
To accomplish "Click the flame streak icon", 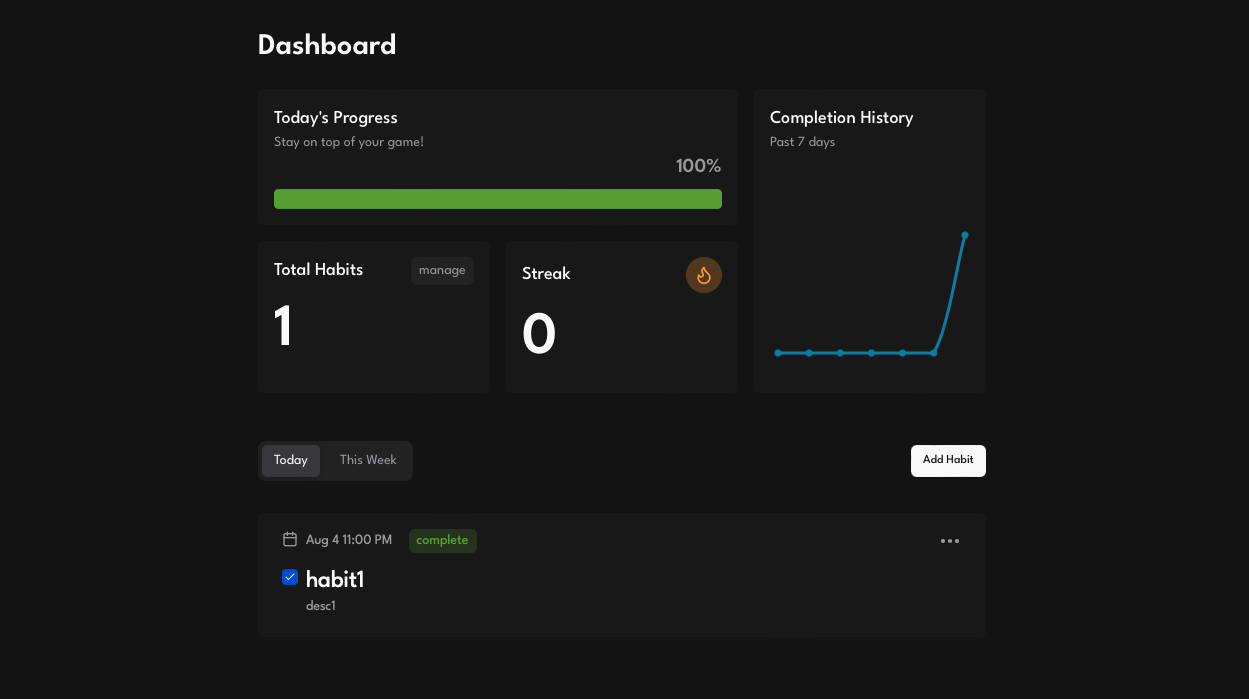I will click(x=703, y=275).
